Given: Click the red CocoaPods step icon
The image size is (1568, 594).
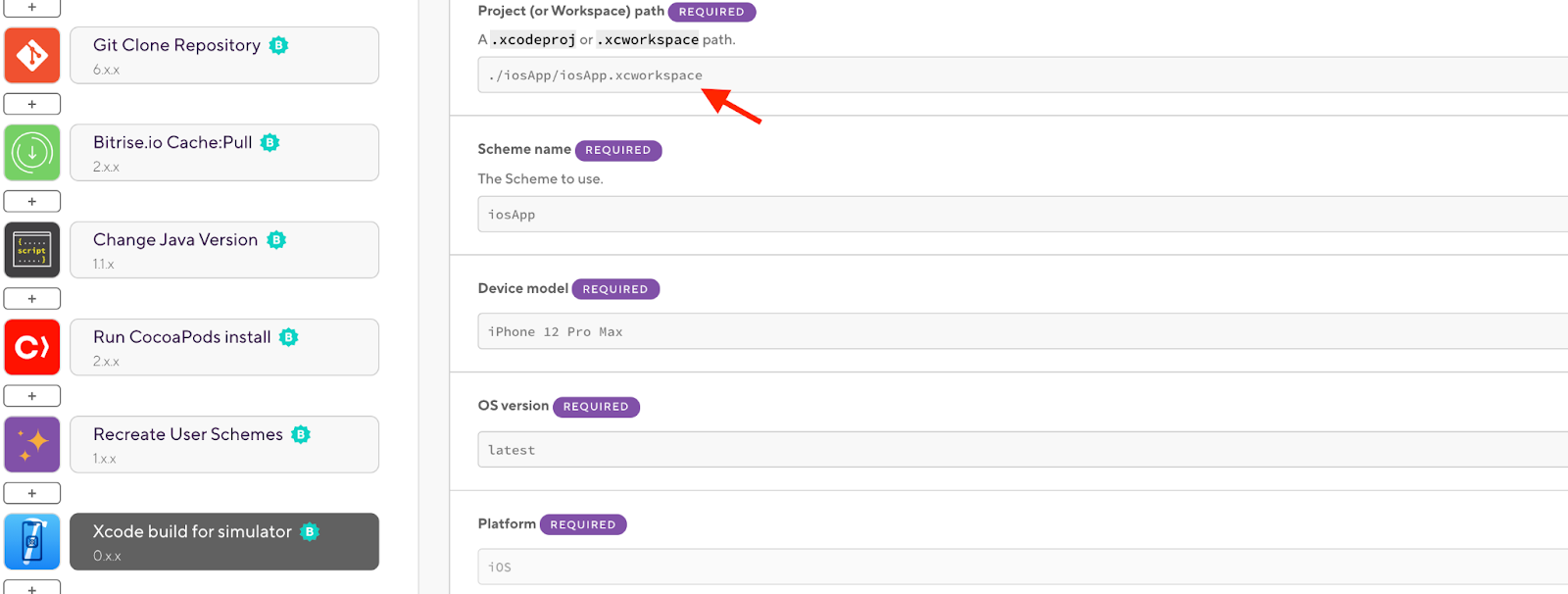Looking at the screenshot, I should [31, 346].
